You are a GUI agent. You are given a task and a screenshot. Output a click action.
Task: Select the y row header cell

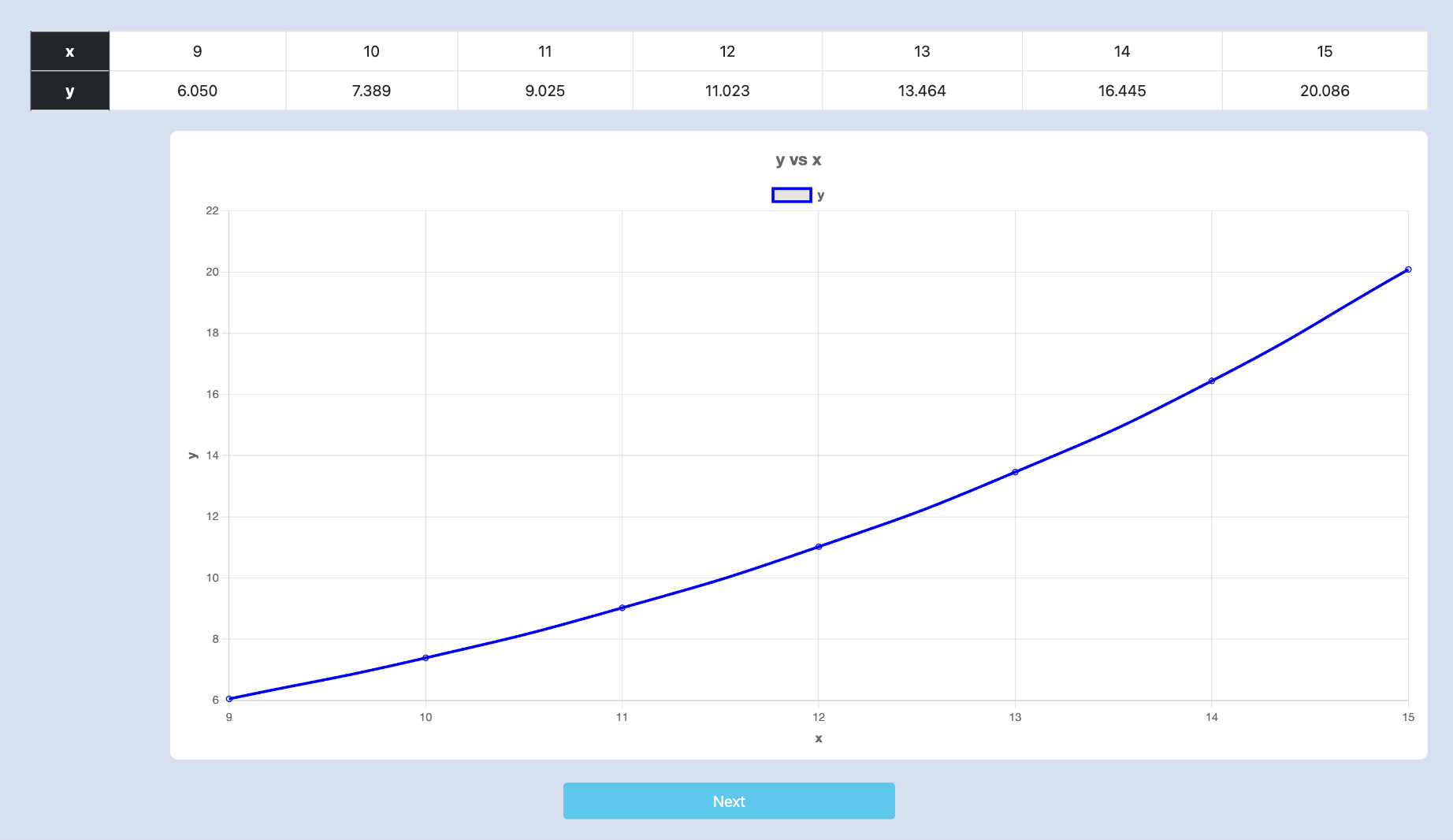(x=70, y=91)
